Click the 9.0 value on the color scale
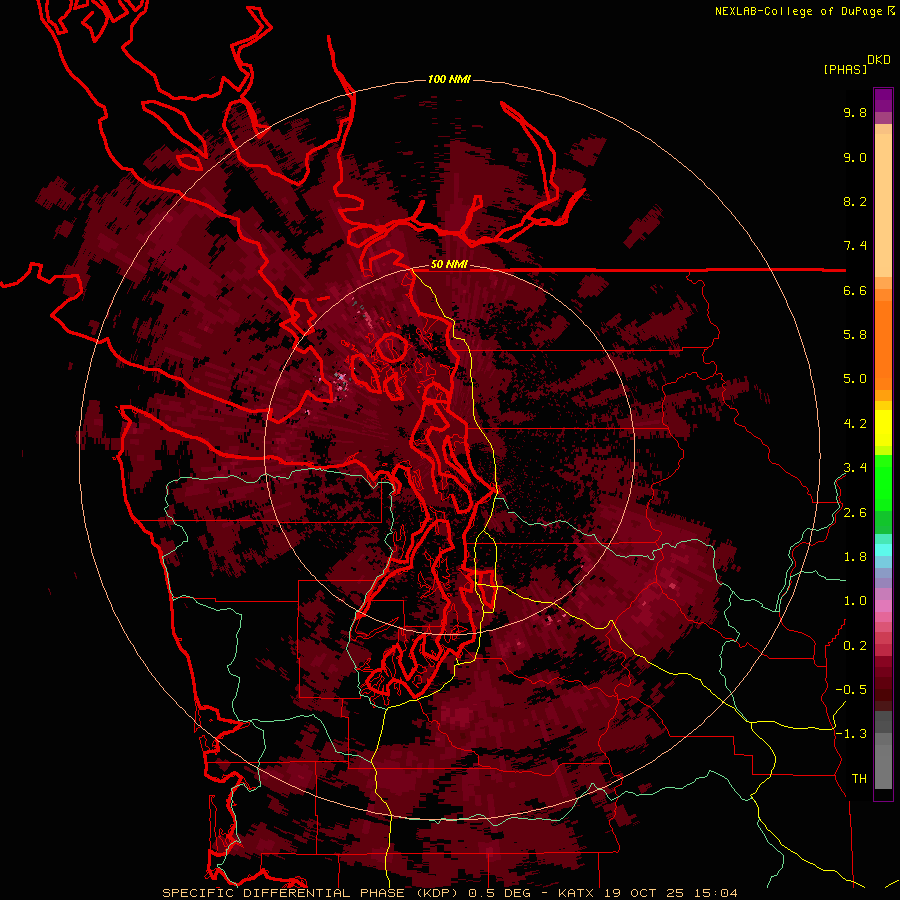The height and width of the screenshot is (900, 900). [855, 157]
